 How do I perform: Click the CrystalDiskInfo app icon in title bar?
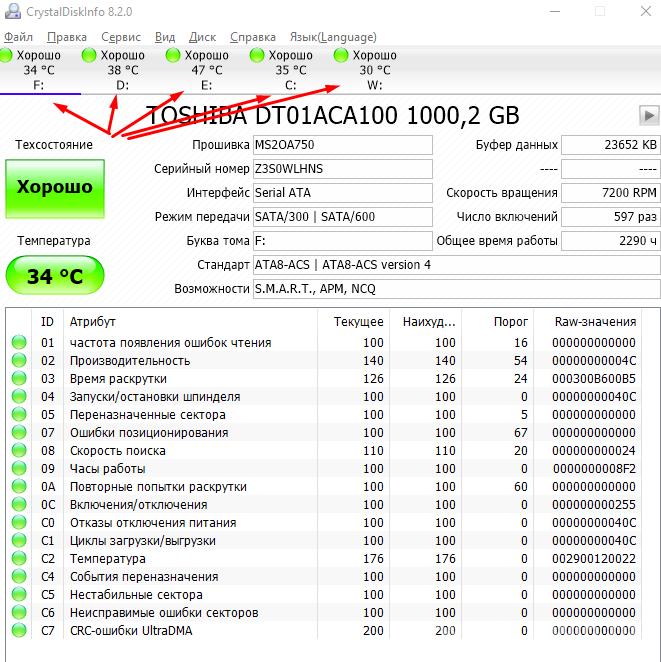[12, 11]
